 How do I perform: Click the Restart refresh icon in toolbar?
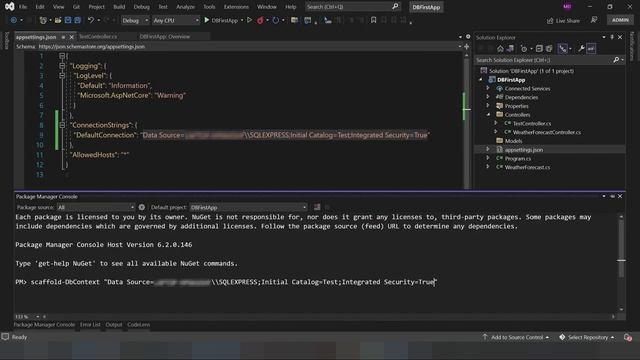(276, 20)
